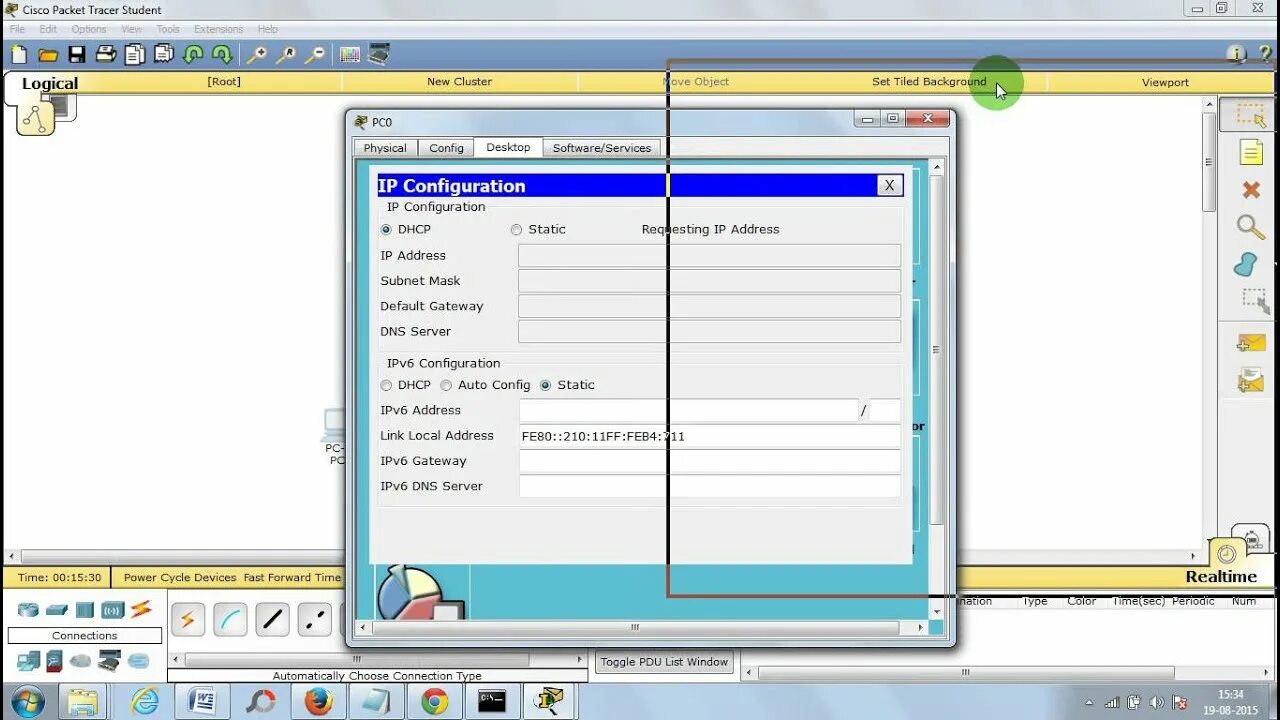
Task: Click the Add Simple PDU envelope
Action: point(1251,344)
